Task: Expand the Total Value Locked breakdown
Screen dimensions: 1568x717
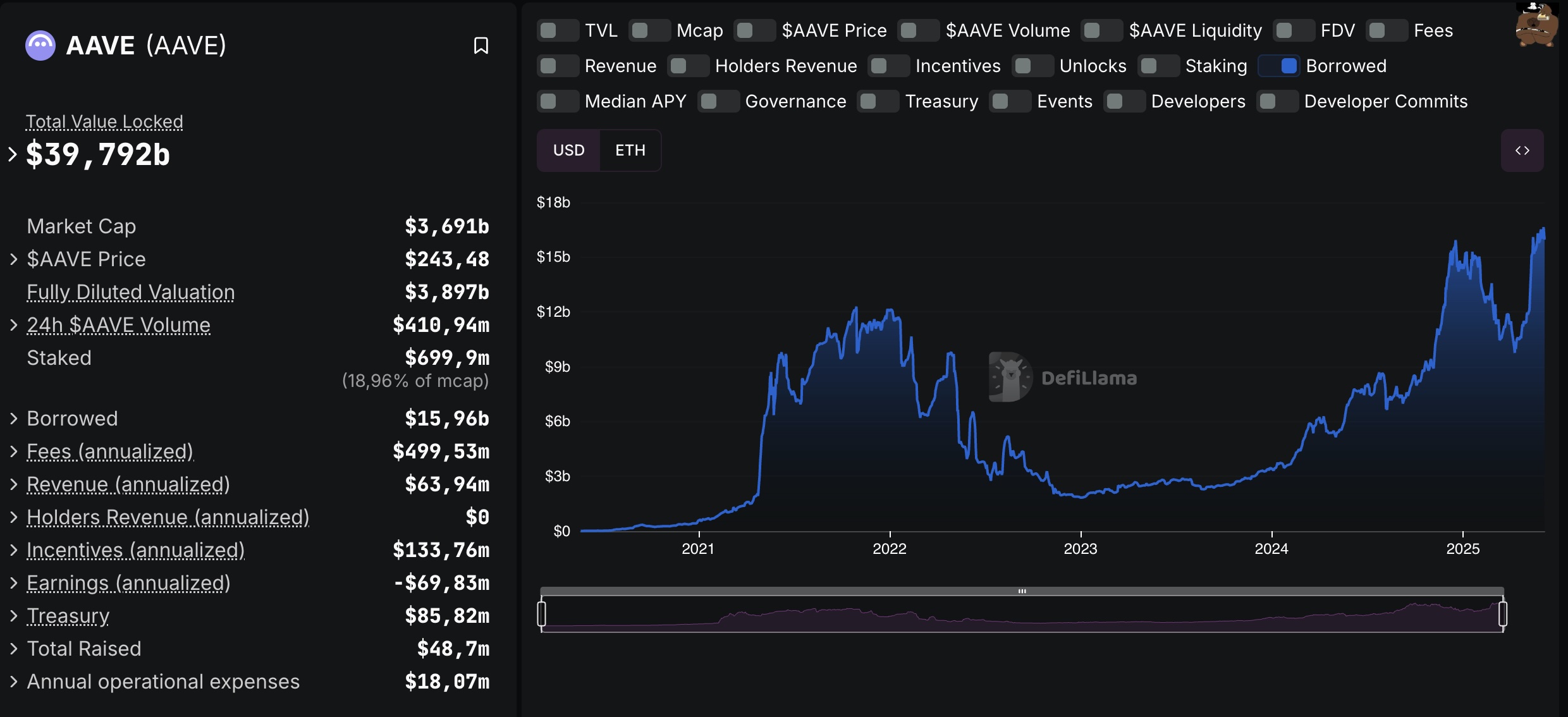Action: tap(12, 154)
